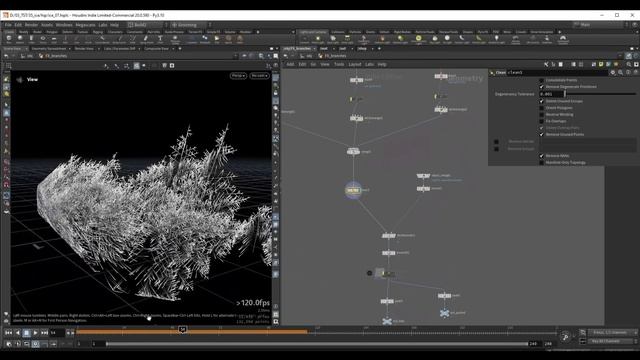Add a Point Light from shelf
Viewport: 640px width, 360px height.
click(318, 39)
